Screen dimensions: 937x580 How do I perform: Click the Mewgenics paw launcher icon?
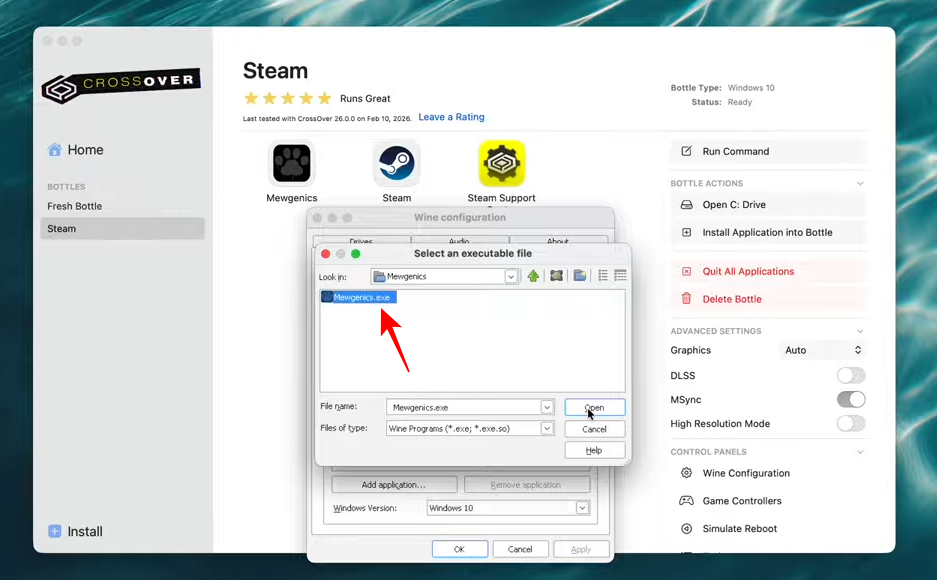click(291, 163)
